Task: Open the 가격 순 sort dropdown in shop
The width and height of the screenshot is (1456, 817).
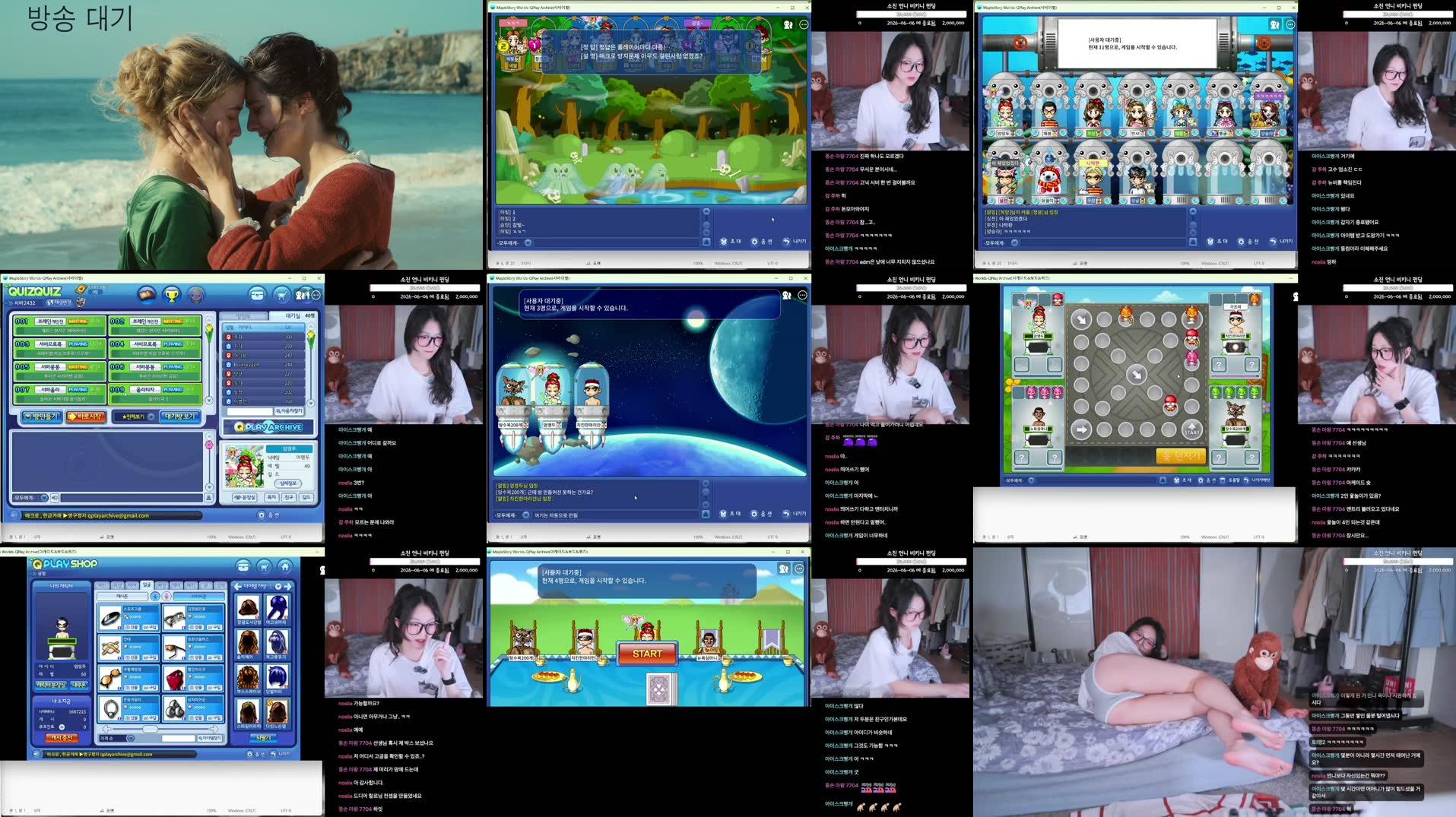Action: point(118,738)
